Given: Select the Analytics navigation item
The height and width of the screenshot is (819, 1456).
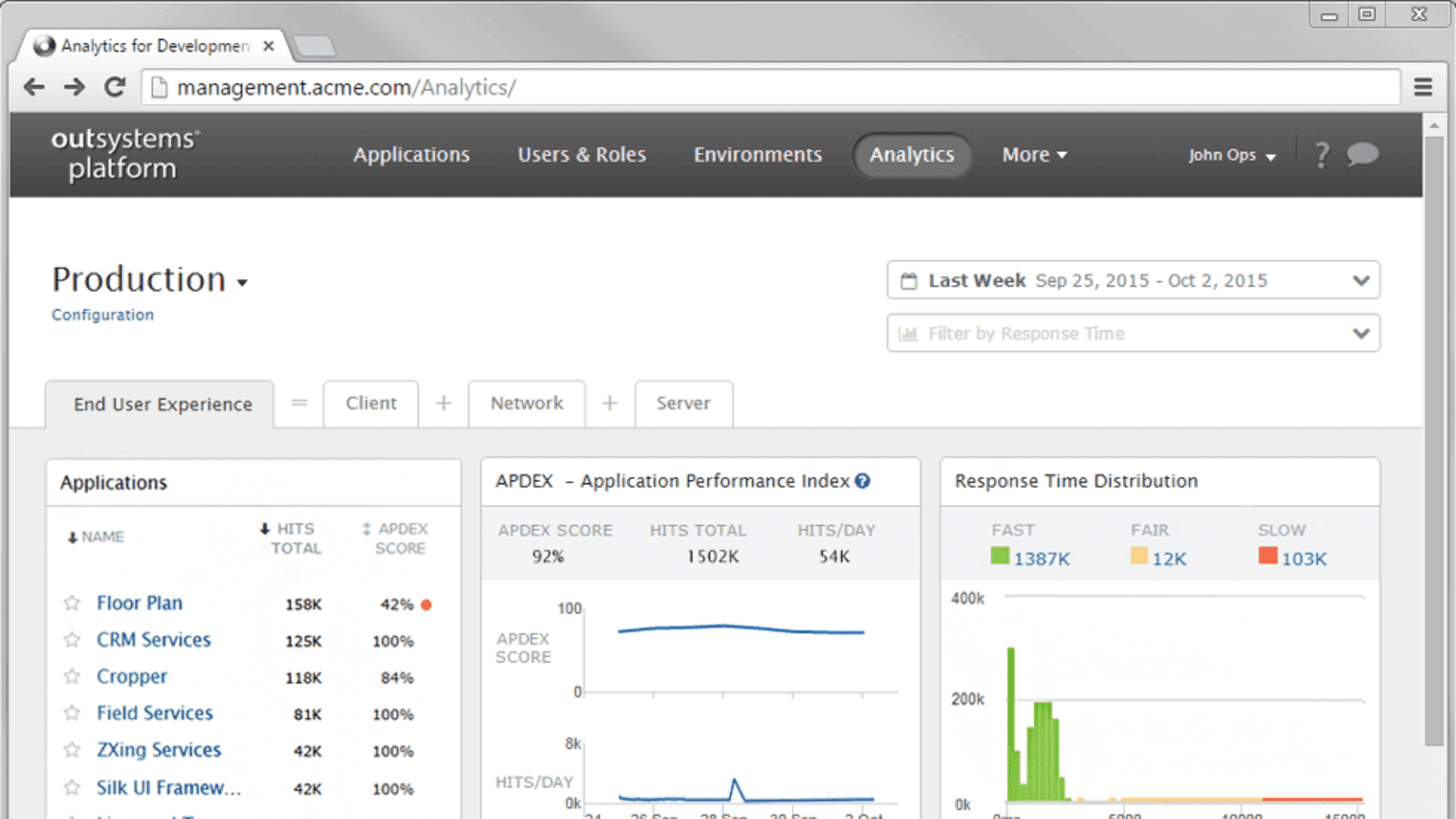Looking at the screenshot, I should click(912, 155).
